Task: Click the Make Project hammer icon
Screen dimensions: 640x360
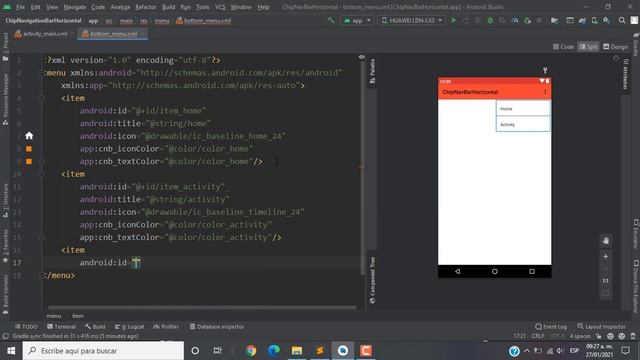Action: (x=331, y=20)
